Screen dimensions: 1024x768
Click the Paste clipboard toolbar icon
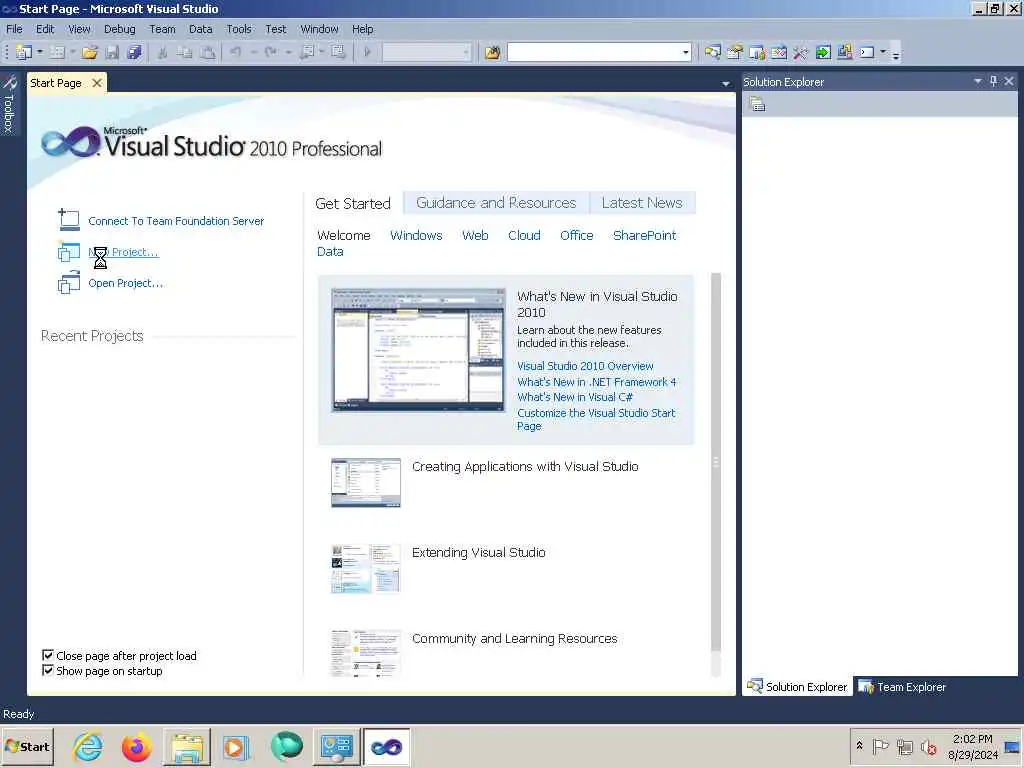click(207, 52)
